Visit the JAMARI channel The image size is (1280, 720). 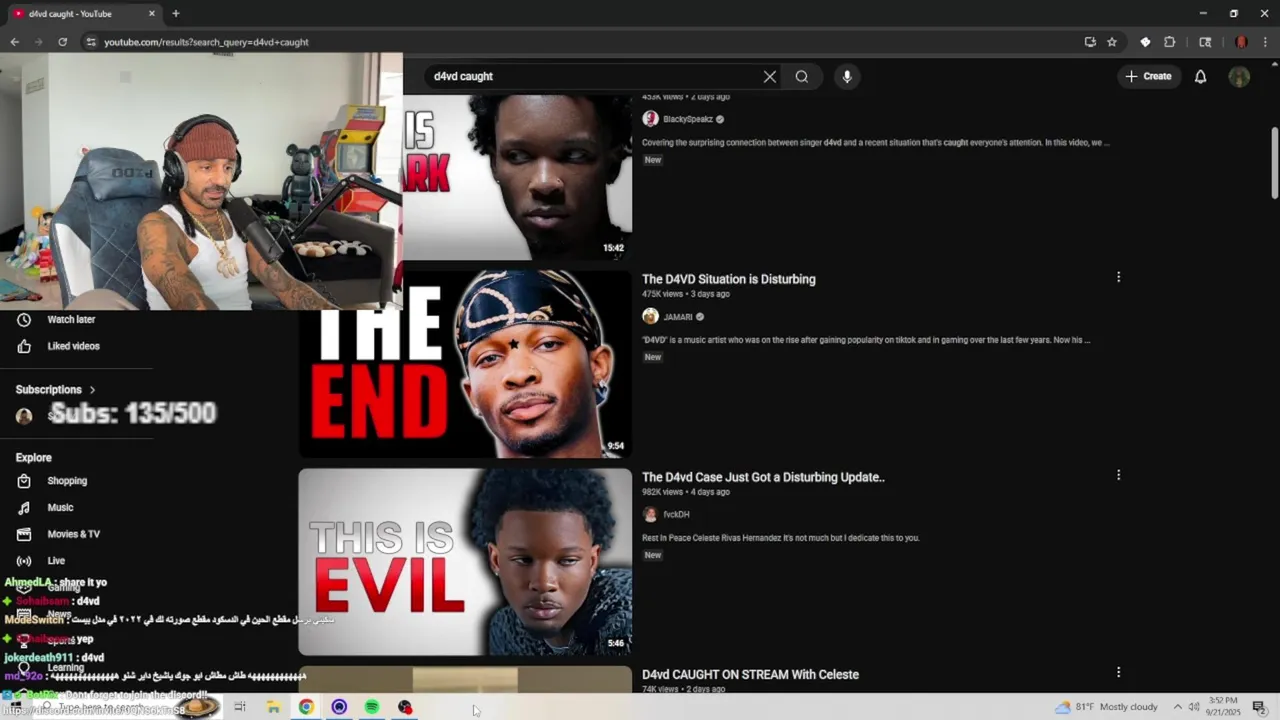(x=678, y=317)
